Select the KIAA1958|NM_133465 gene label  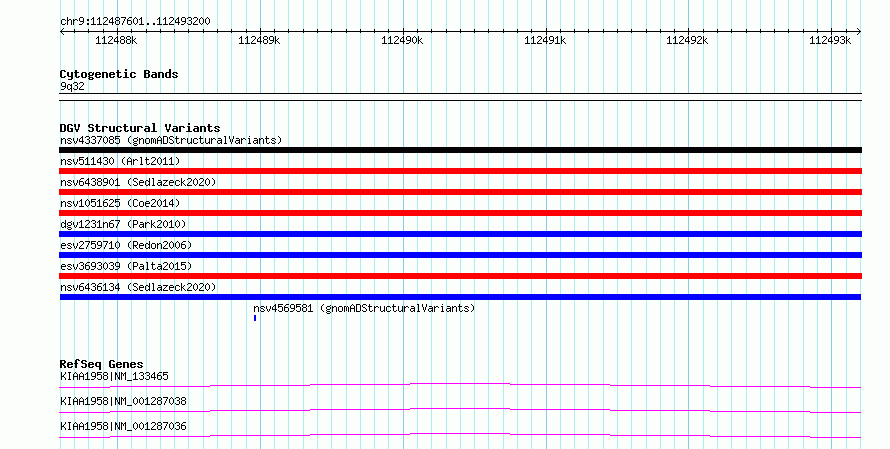click(x=114, y=376)
